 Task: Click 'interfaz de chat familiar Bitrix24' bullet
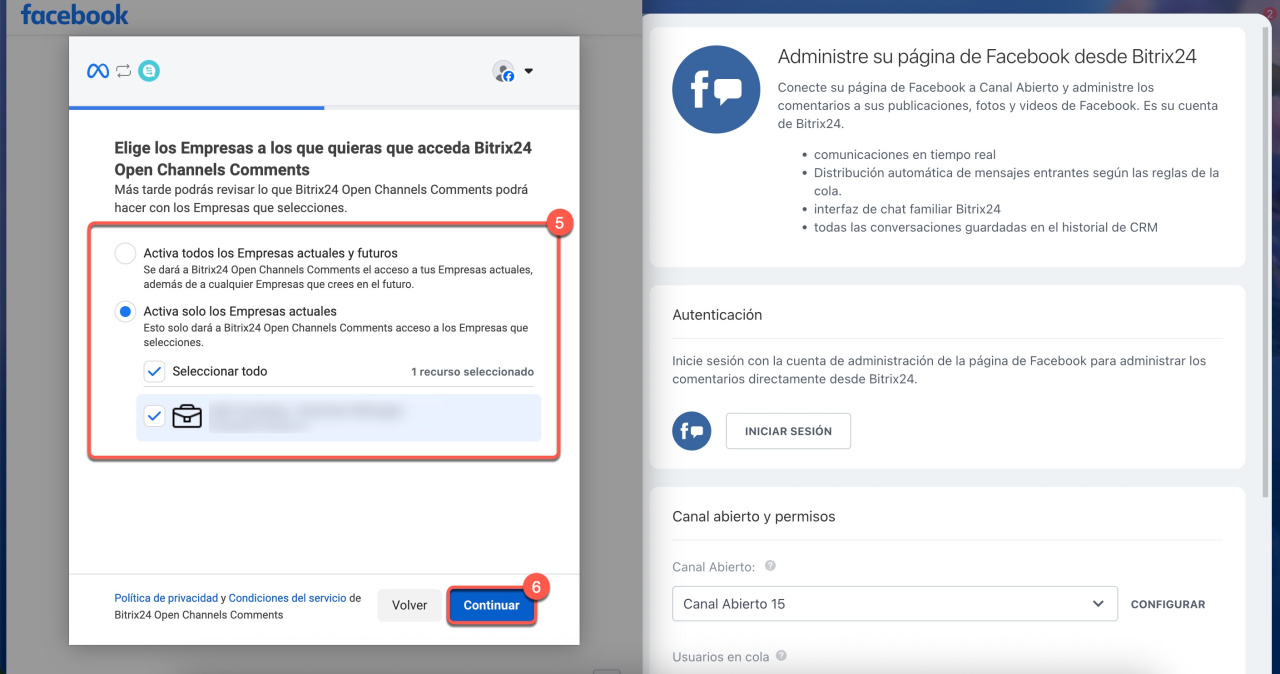[x=907, y=209]
